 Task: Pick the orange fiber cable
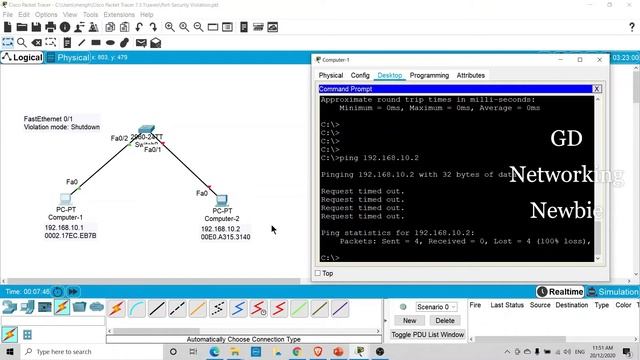198,309
